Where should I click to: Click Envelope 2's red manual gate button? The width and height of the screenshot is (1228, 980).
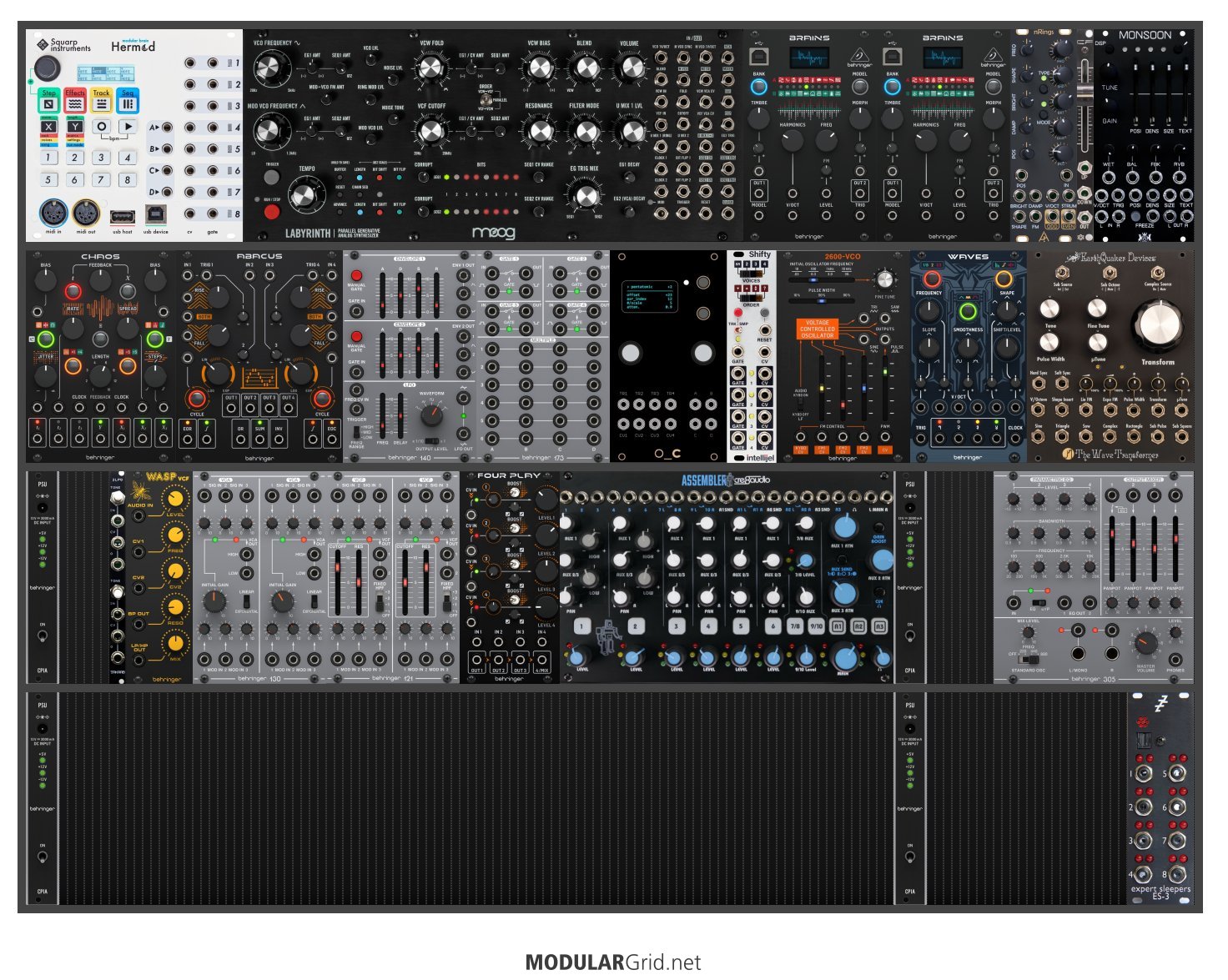point(357,337)
